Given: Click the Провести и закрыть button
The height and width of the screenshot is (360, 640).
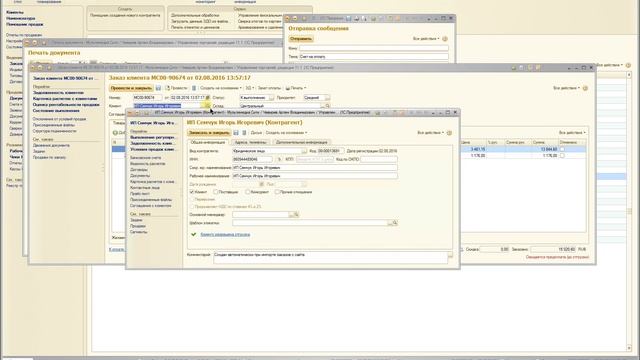Looking at the screenshot, I should 131,88.
